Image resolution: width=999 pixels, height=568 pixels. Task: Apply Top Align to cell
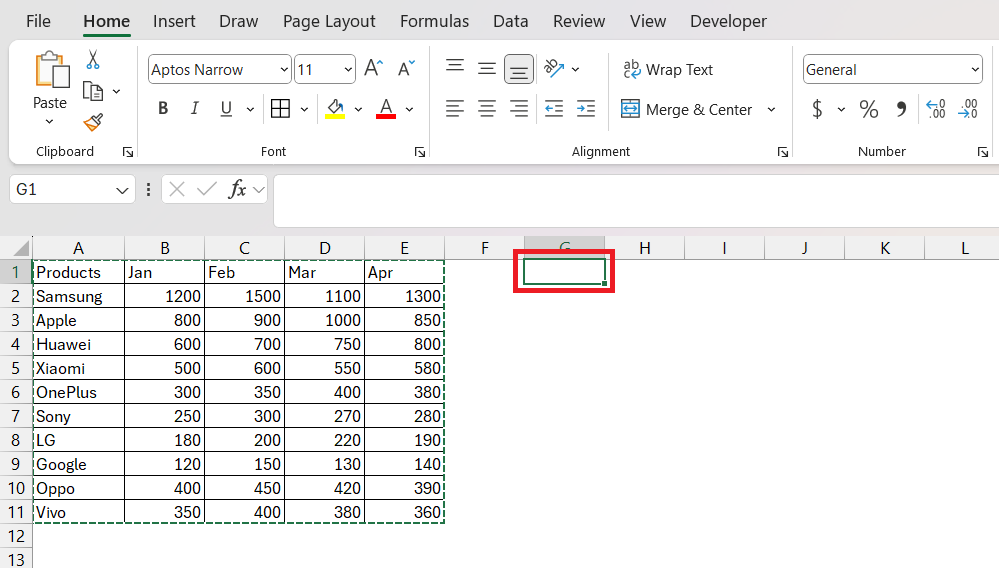[x=455, y=68]
